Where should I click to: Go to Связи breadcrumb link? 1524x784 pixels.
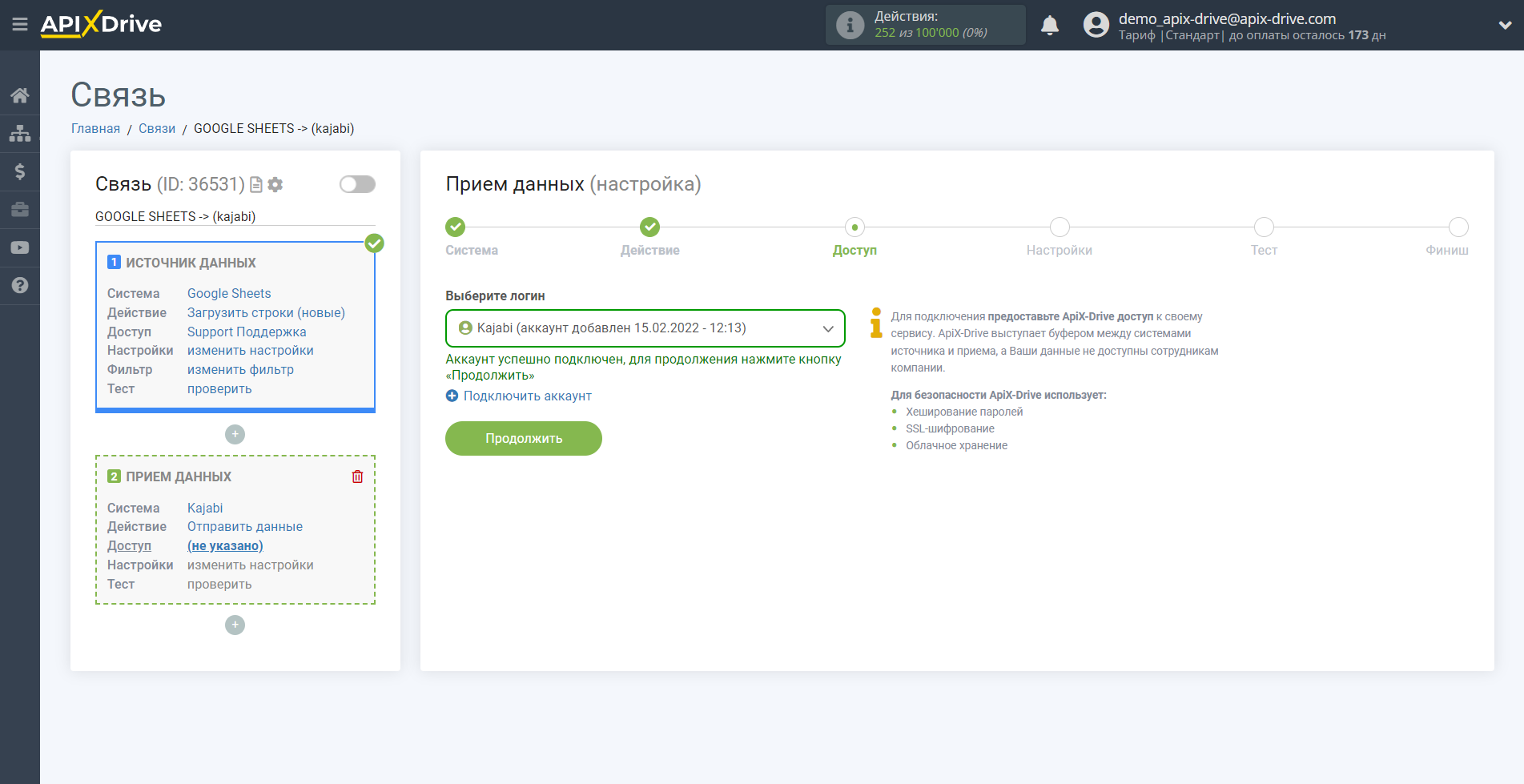[157, 128]
